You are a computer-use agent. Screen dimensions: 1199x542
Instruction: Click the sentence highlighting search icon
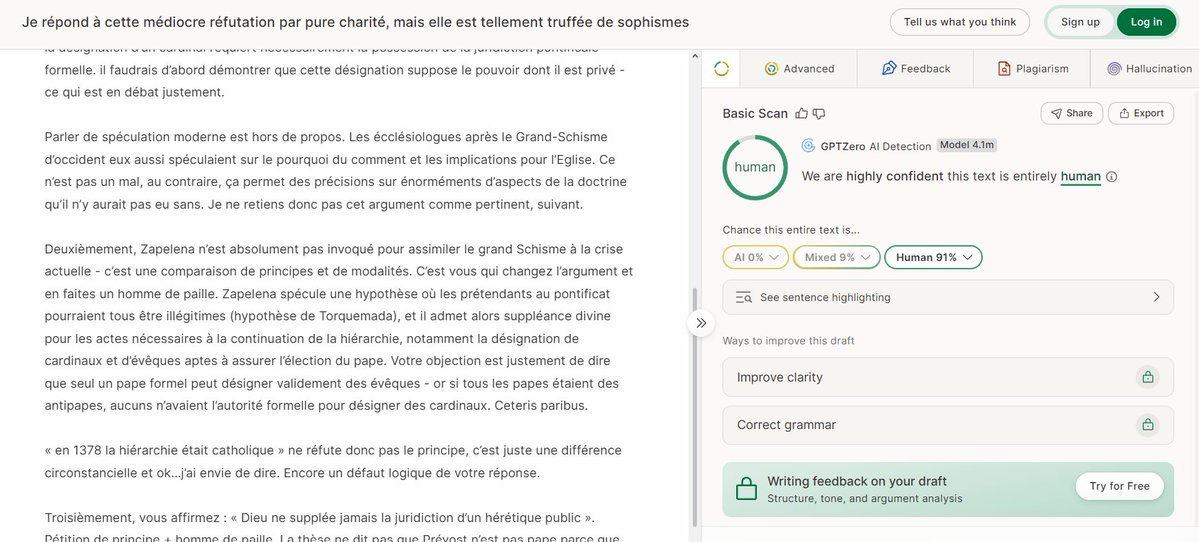744,297
